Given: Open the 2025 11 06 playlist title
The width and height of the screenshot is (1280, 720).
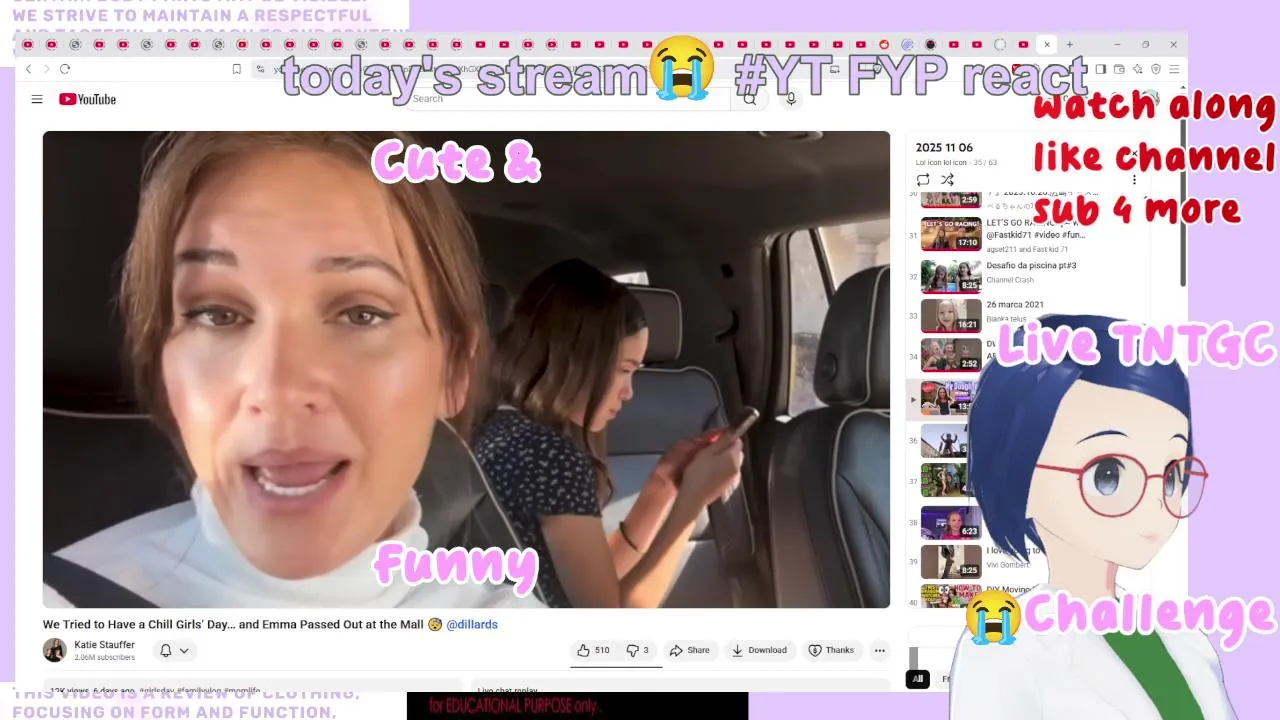Looking at the screenshot, I should 944,147.
